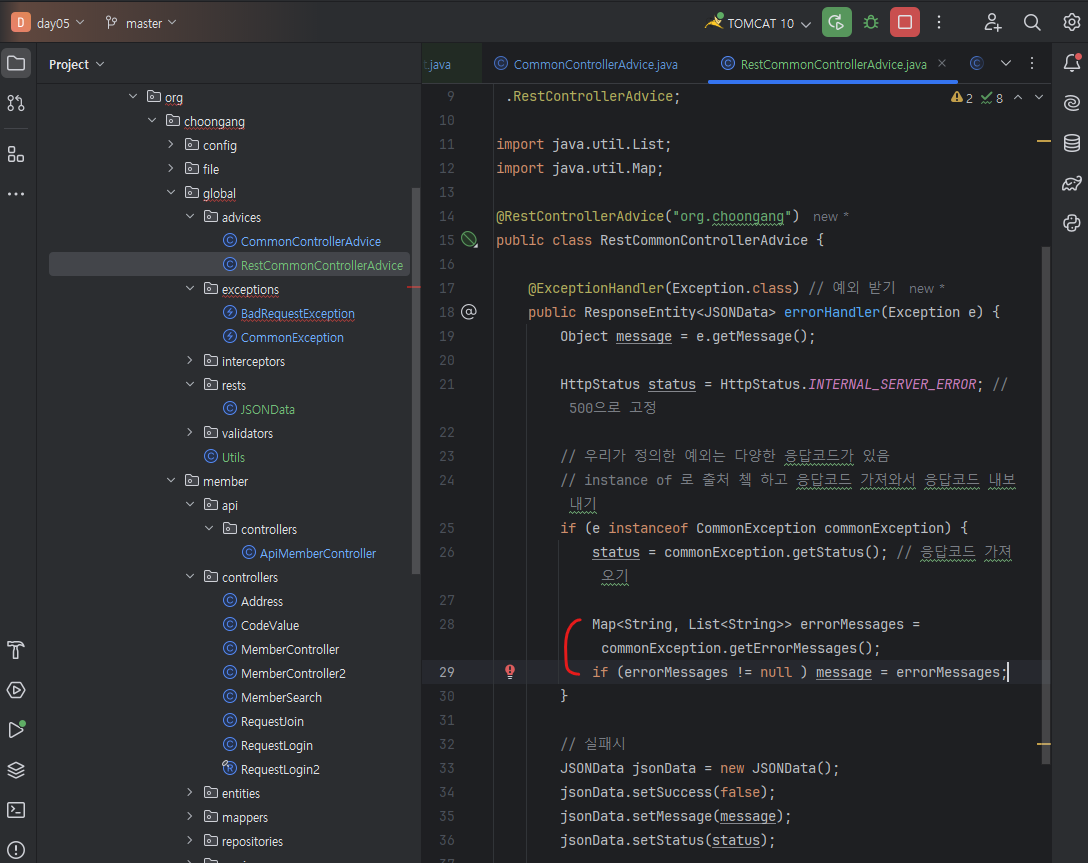
Task: Expand the interceptors folder
Action: [x=189, y=361]
